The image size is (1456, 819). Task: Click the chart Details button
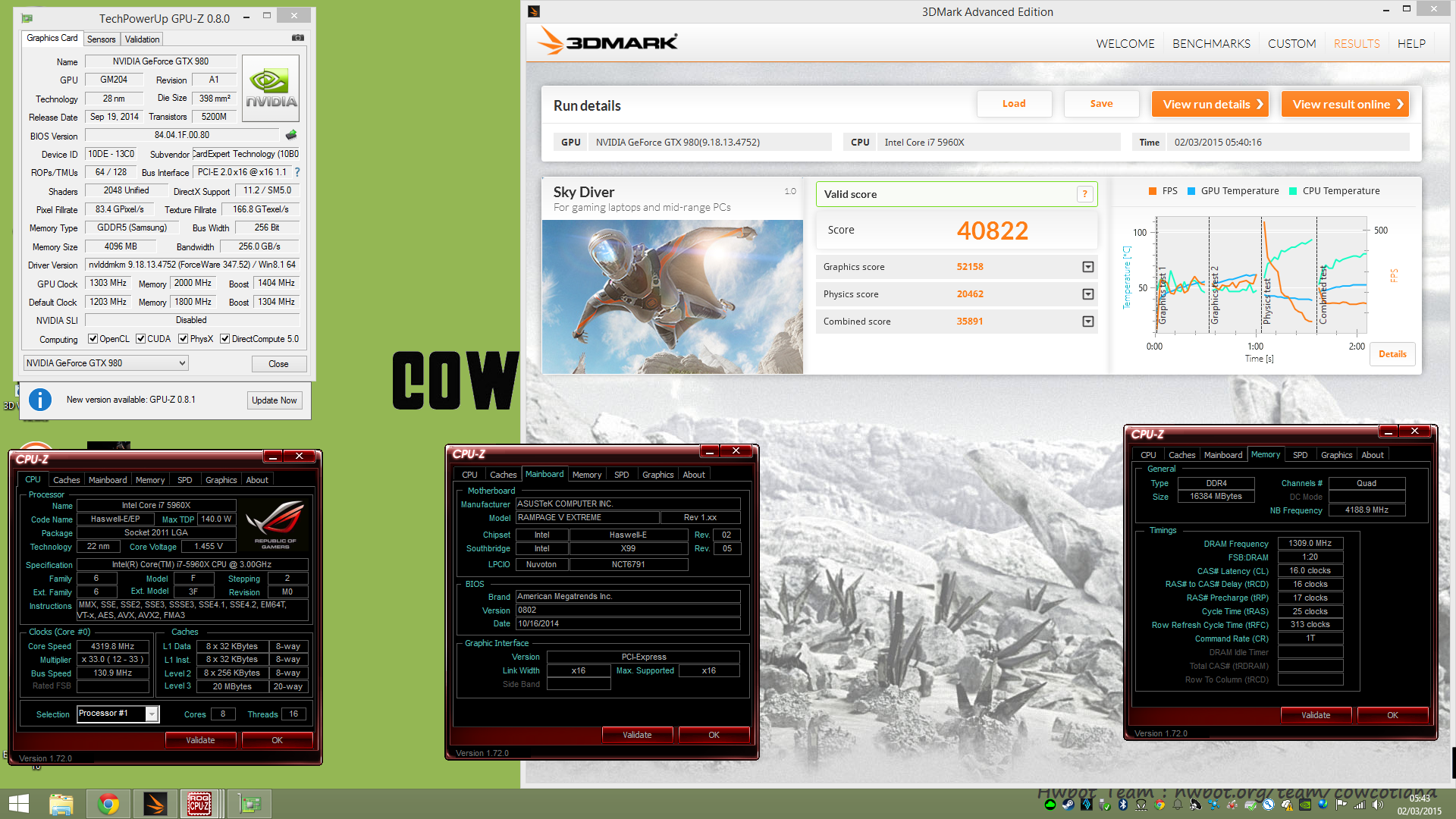1392,354
